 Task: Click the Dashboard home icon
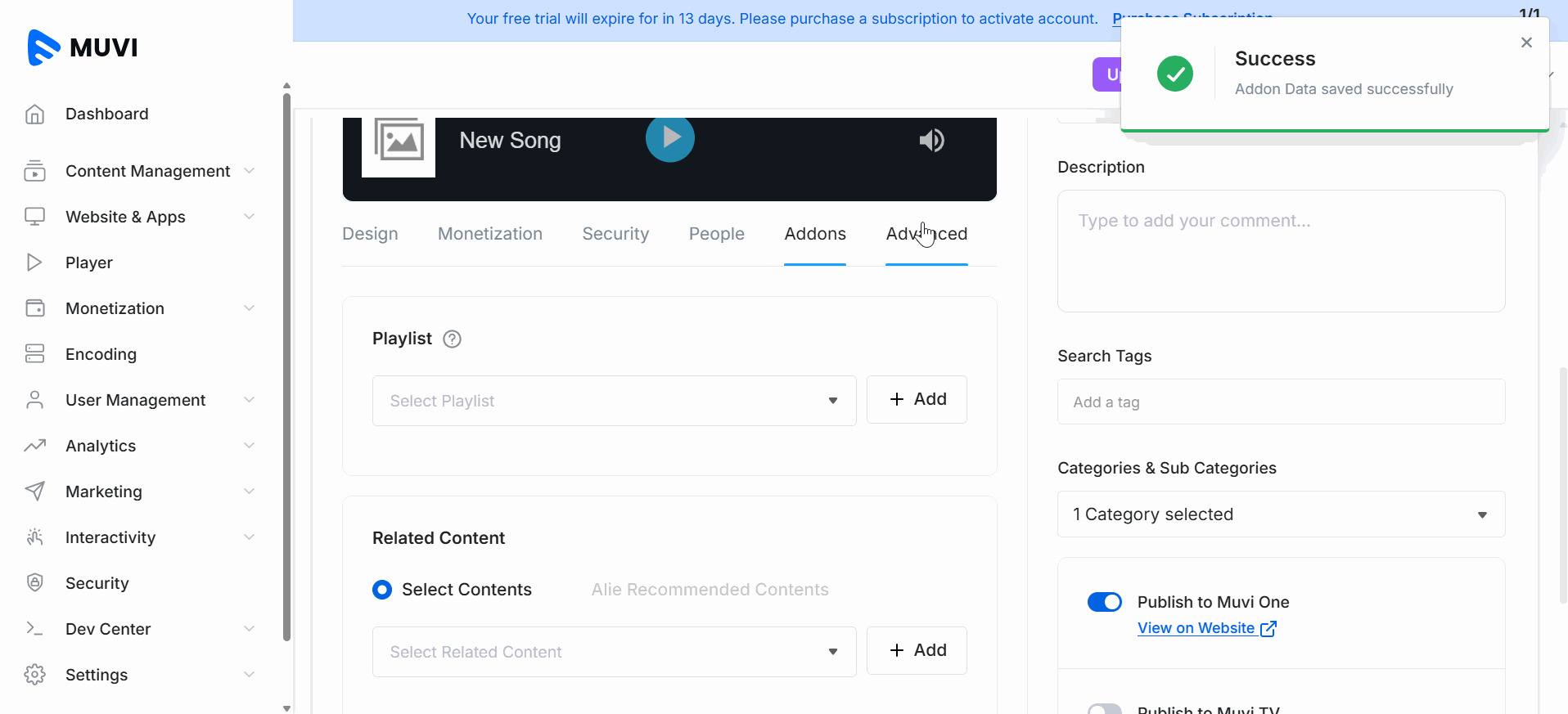tap(34, 115)
